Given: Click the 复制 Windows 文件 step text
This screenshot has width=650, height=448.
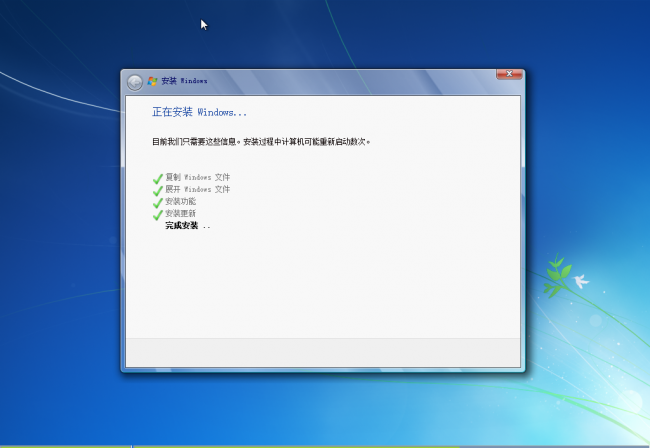Looking at the screenshot, I should coord(197,177).
